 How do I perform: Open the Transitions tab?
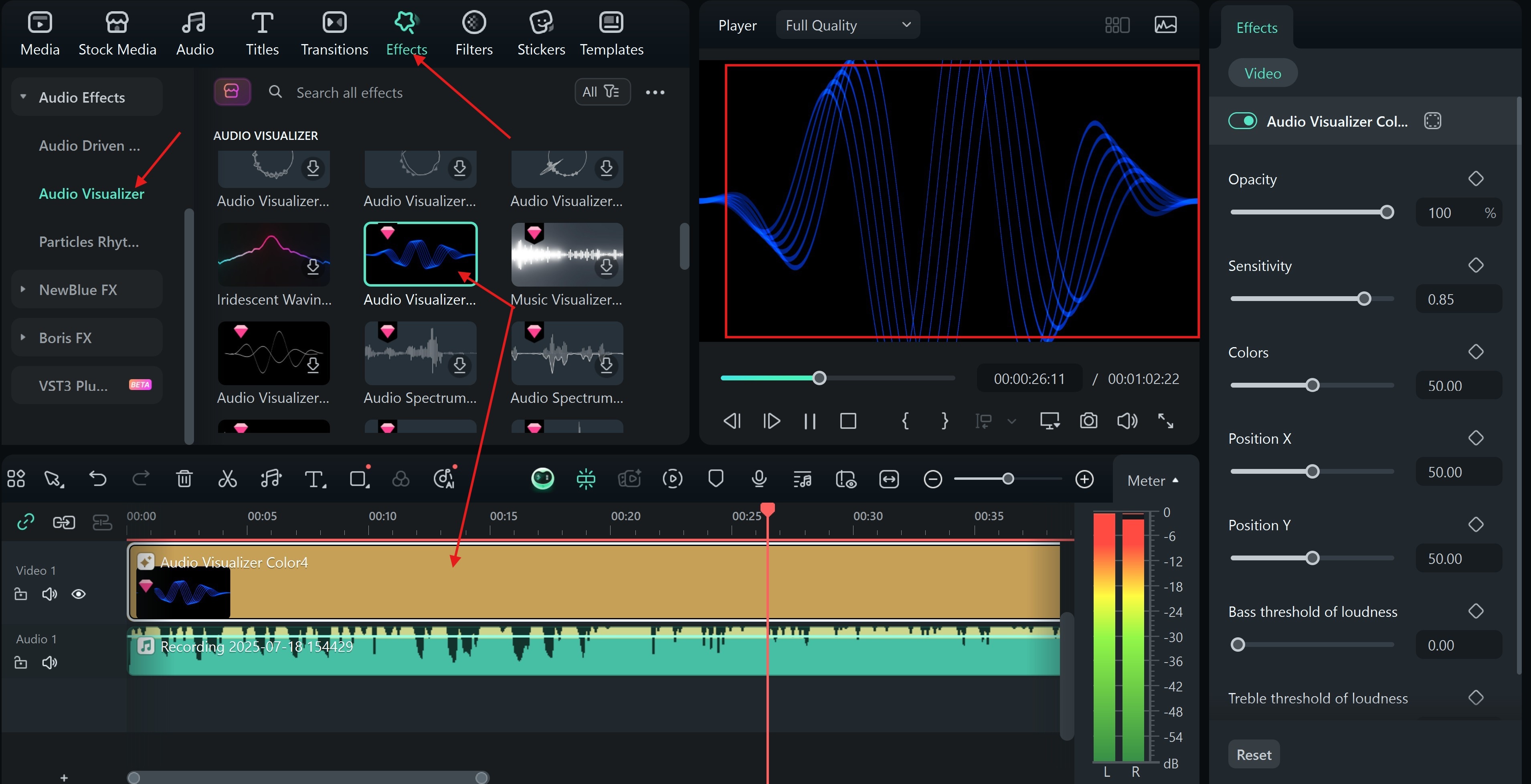pyautogui.click(x=334, y=34)
